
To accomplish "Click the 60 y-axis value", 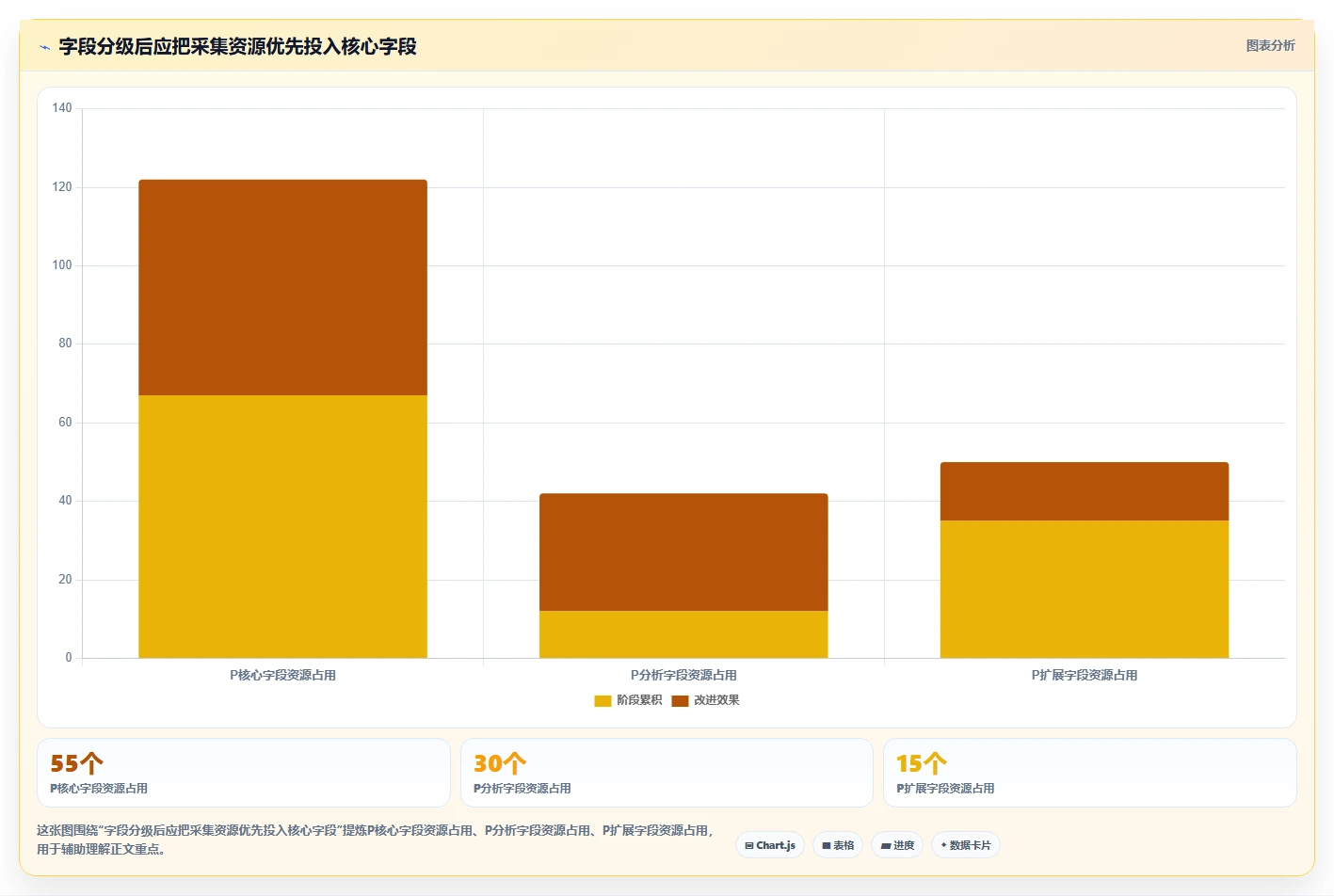I will pyautogui.click(x=65, y=423).
